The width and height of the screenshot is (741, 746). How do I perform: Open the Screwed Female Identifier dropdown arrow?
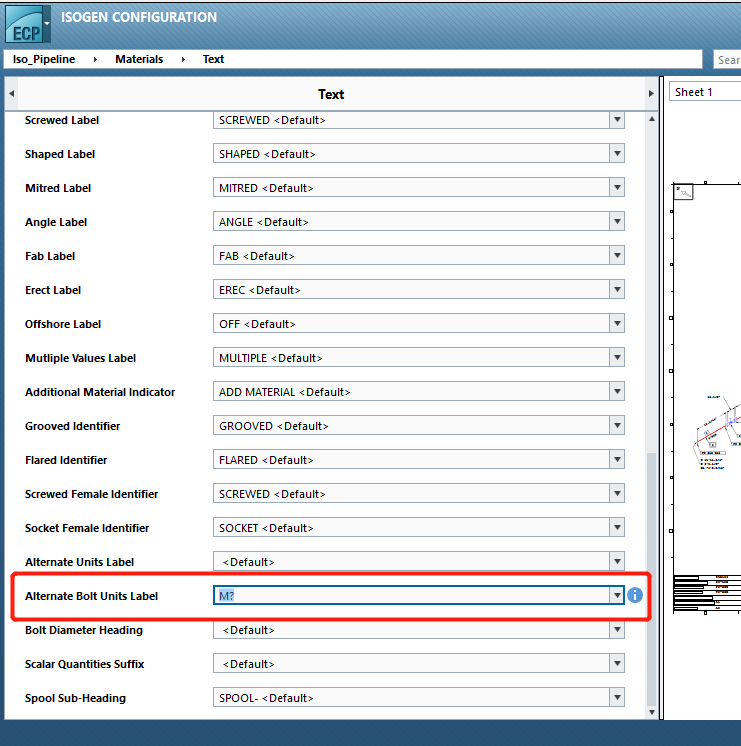[x=617, y=494]
